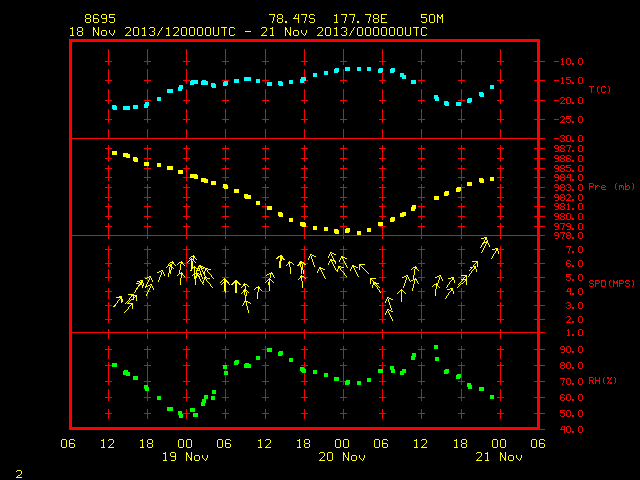
Task: Click the T(C) axis label
Action: tap(600, 89)
